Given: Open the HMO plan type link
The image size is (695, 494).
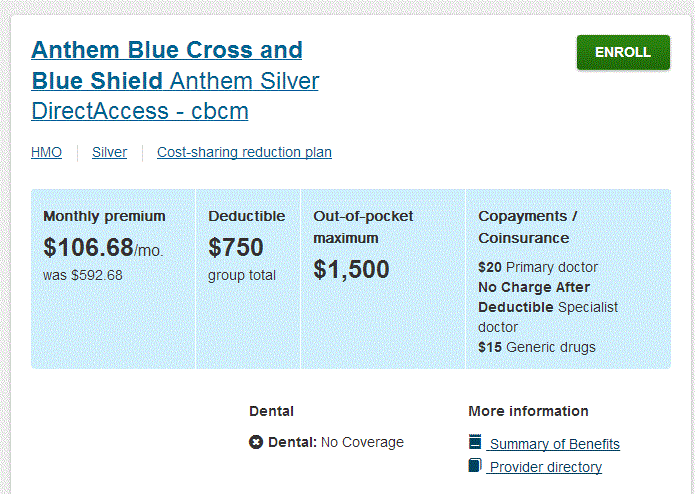Looking at the screenshot, I should [x=47, y=152].
